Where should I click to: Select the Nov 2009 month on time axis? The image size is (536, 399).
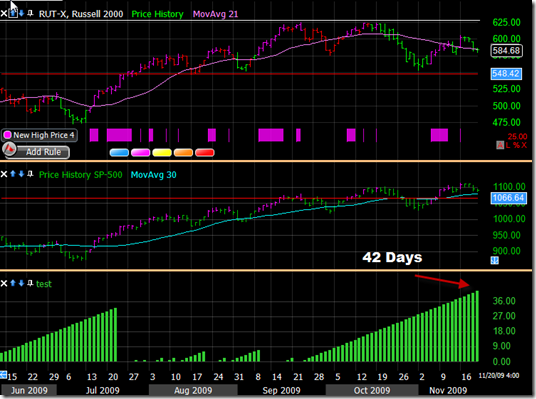click(448, 390)
